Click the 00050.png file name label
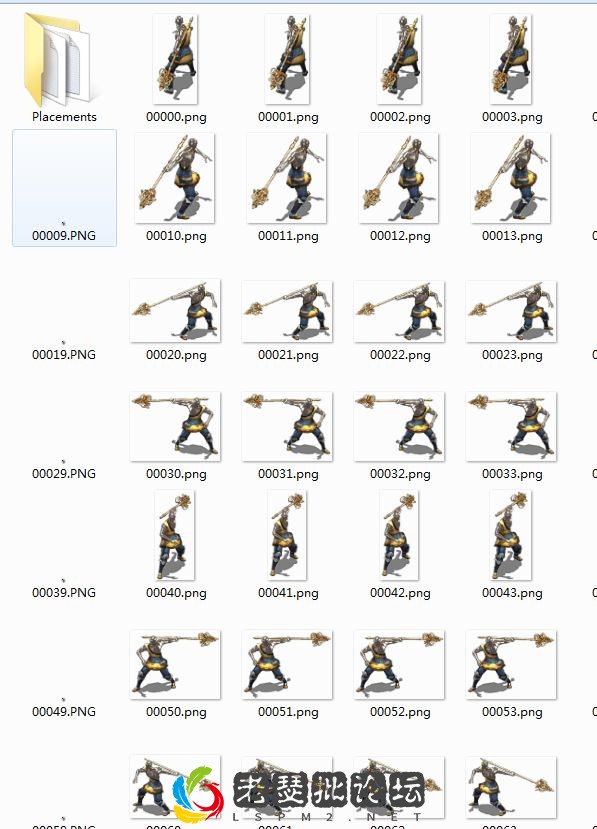 (x=176, y=712)
